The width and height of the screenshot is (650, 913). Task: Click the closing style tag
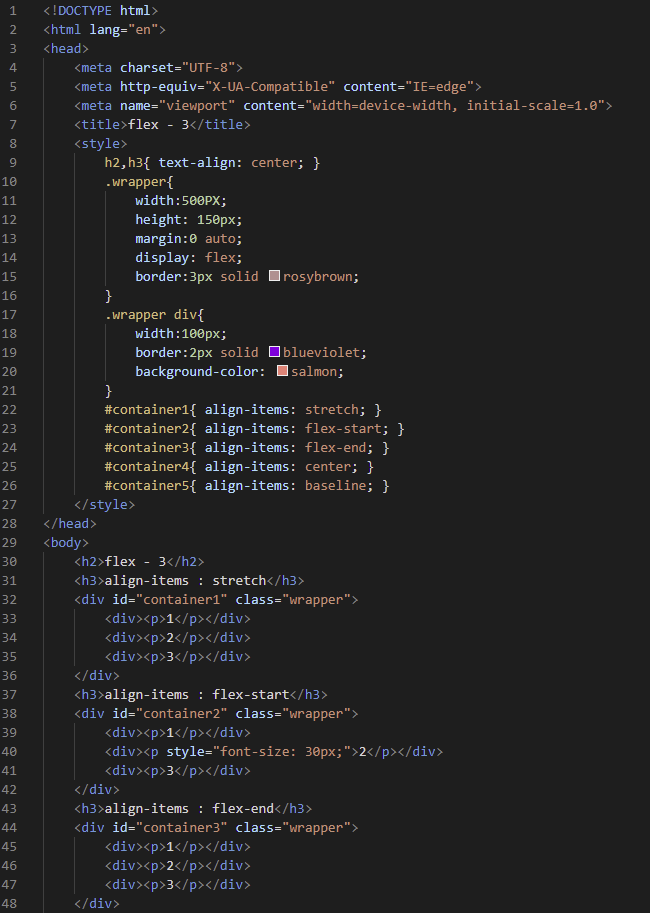tap(104, 504)
